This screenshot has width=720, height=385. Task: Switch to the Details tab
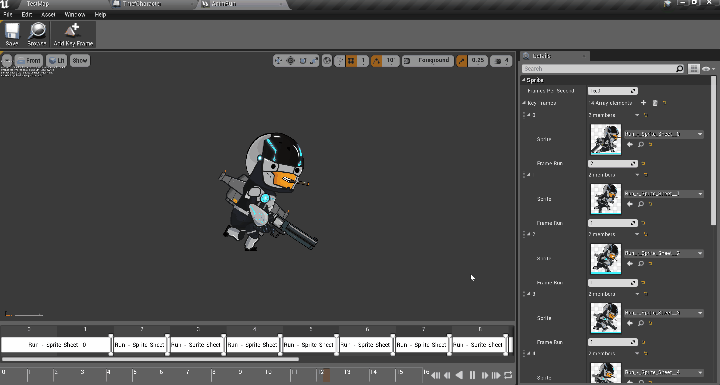(x=554, y=56)
